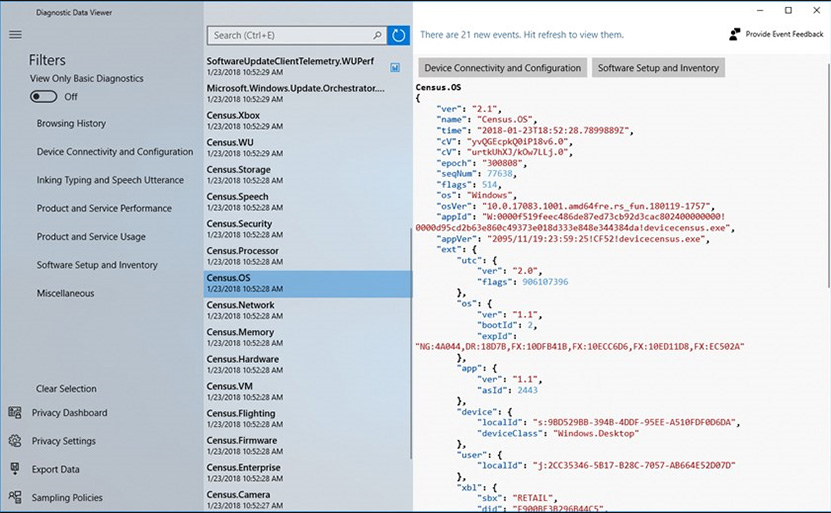Filter by Browsing History

(x=71, y=123)
